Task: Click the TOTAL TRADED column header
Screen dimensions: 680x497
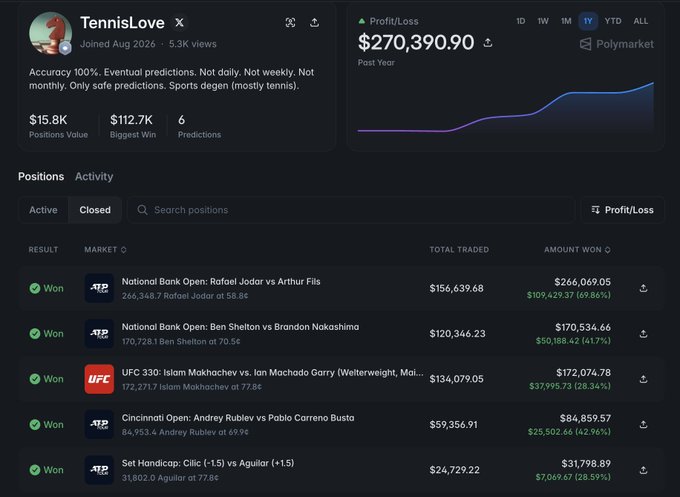Action: point(459,250)
